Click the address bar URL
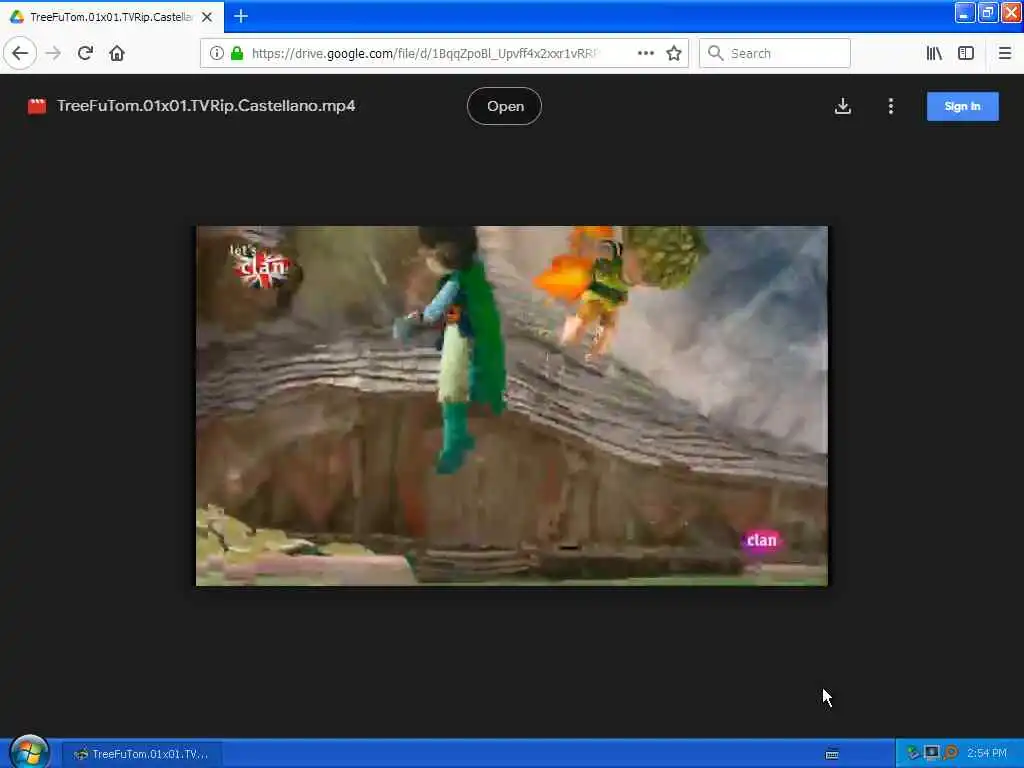The width and height of the screenshot is (1024, 768). coord(424,53)
